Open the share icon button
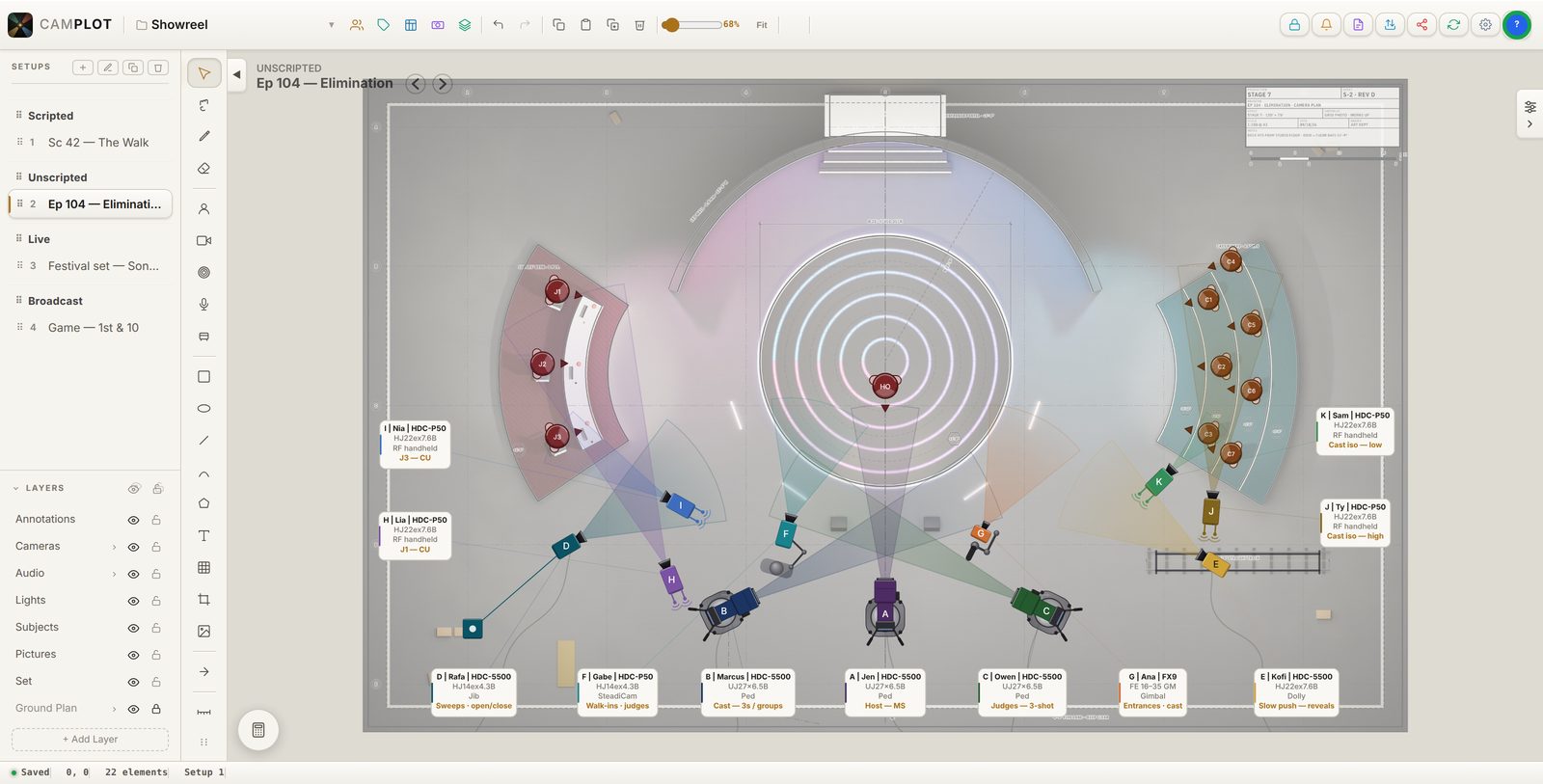Screen dimensions: 1543x784 [x=1421, y=25]
